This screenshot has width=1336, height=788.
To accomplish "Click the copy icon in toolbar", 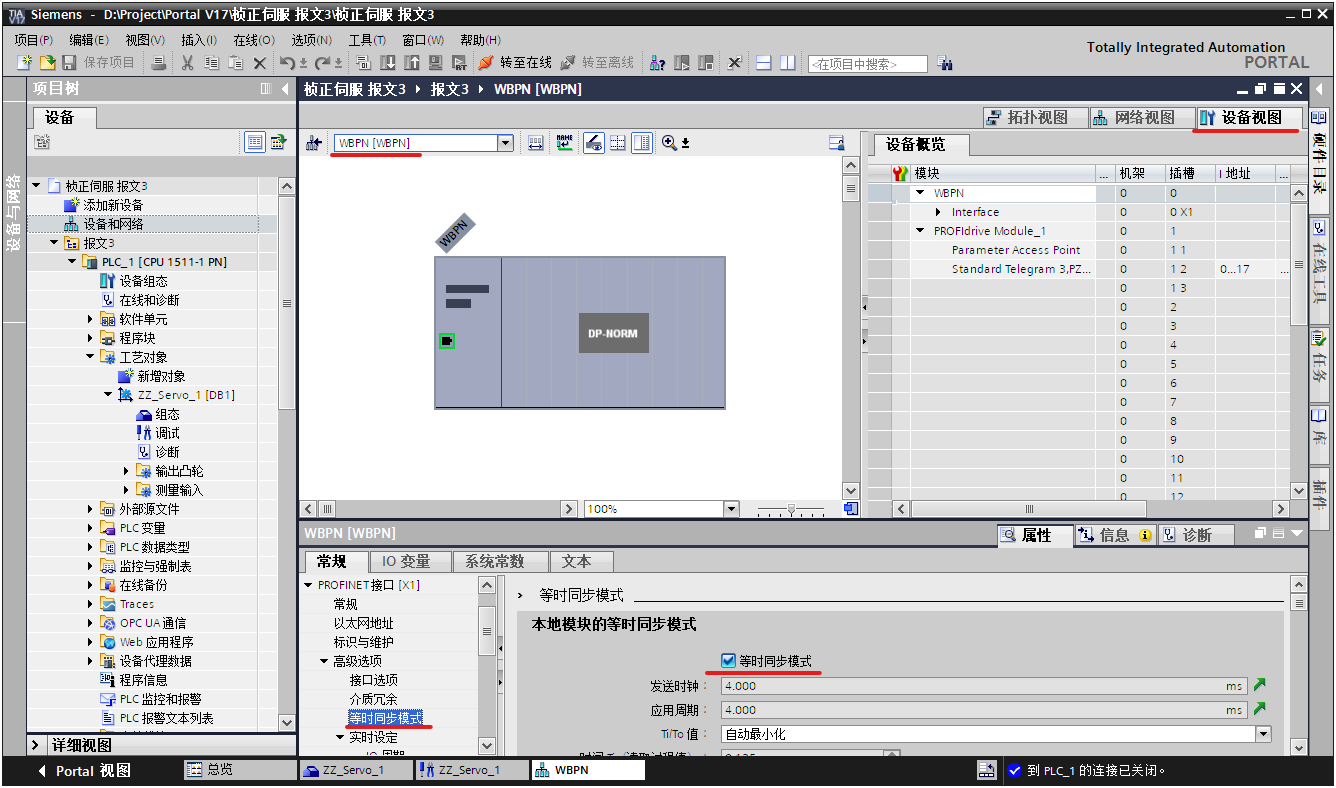I will (x=212, y=63).
